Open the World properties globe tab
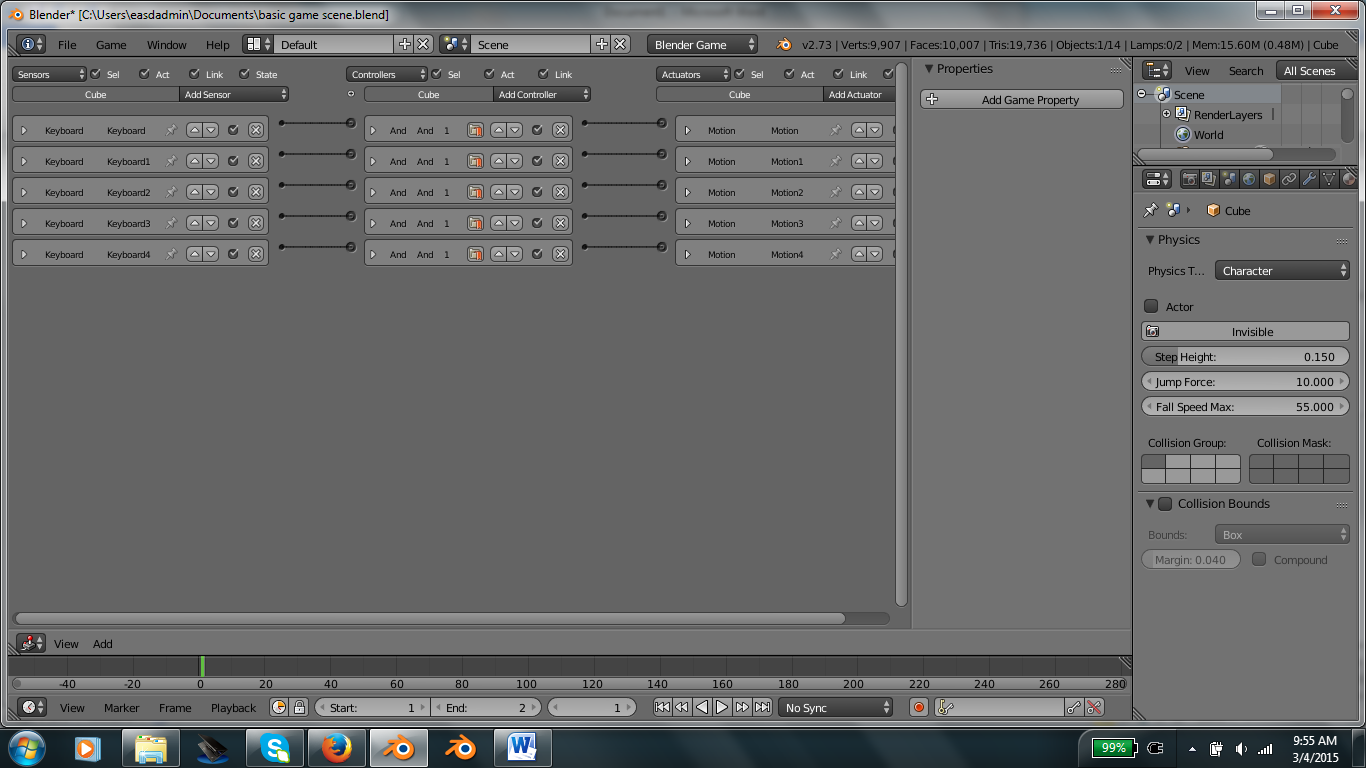 point(1249,179)
